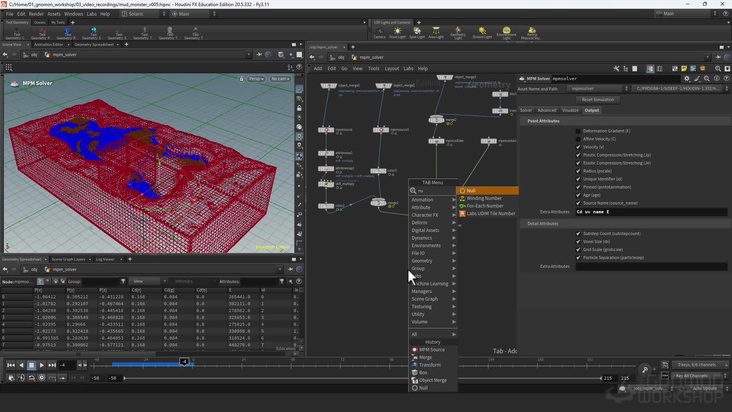
Task: Click the Environment Light shelf icon
Action: coord(505,32)
